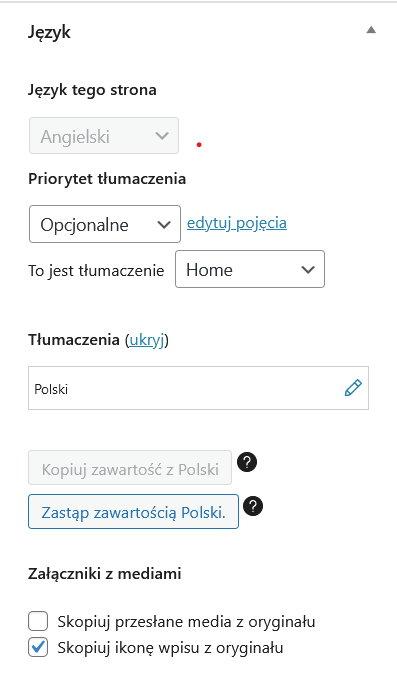The image size is (397, 687).
Task: Click the edytuj pojęcia link
Action: (237, 223)
